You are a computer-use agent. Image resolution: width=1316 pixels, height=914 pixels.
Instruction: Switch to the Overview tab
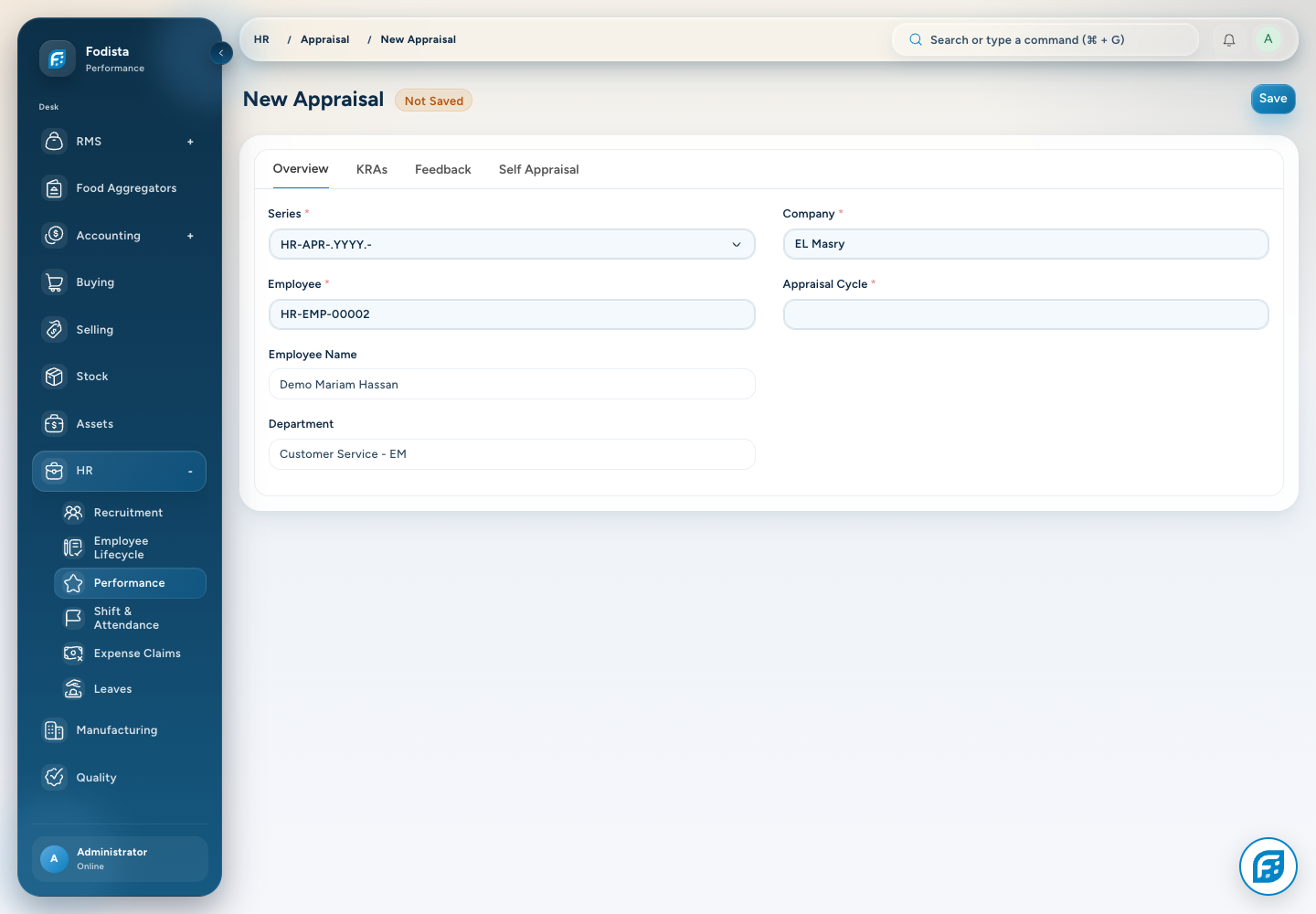click(x=301, y=169)
